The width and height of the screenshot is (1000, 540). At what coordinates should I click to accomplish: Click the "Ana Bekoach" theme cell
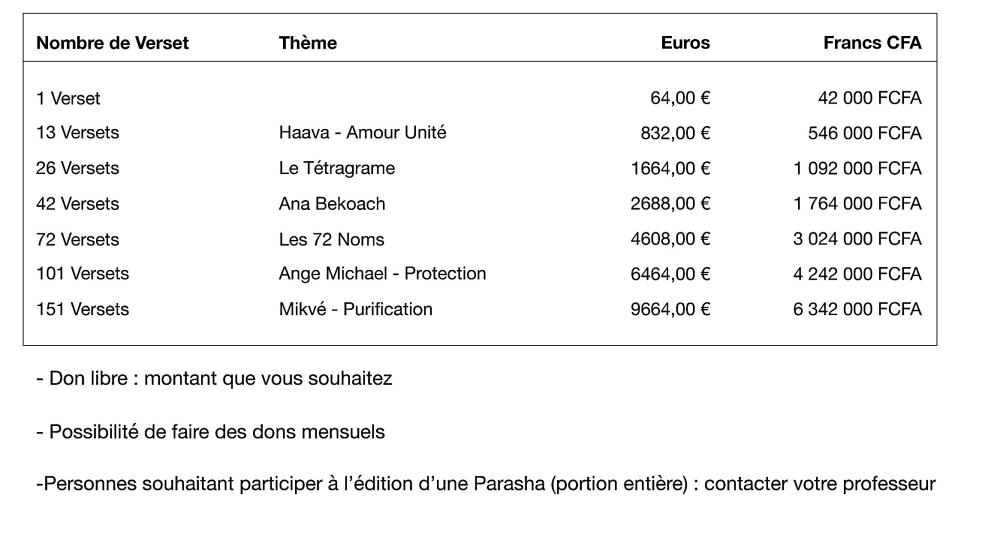[331, 204]
